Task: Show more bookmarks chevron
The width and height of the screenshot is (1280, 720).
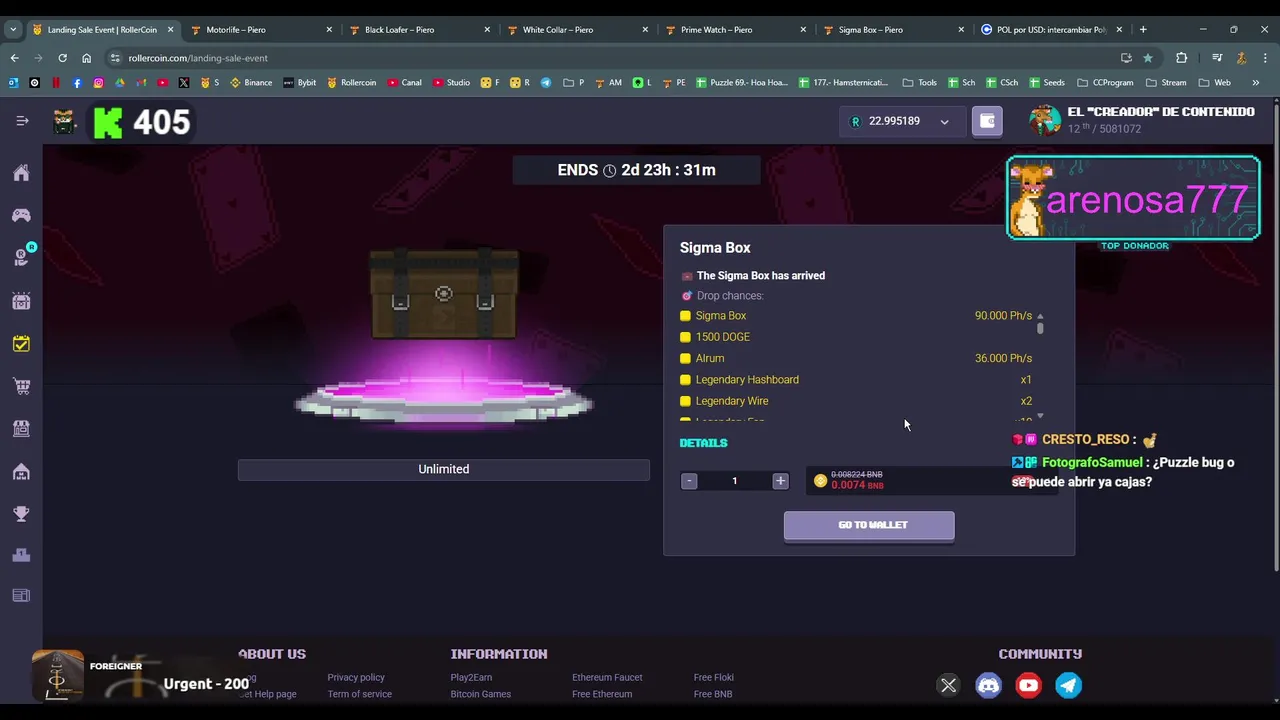Action: (1255, 82)
